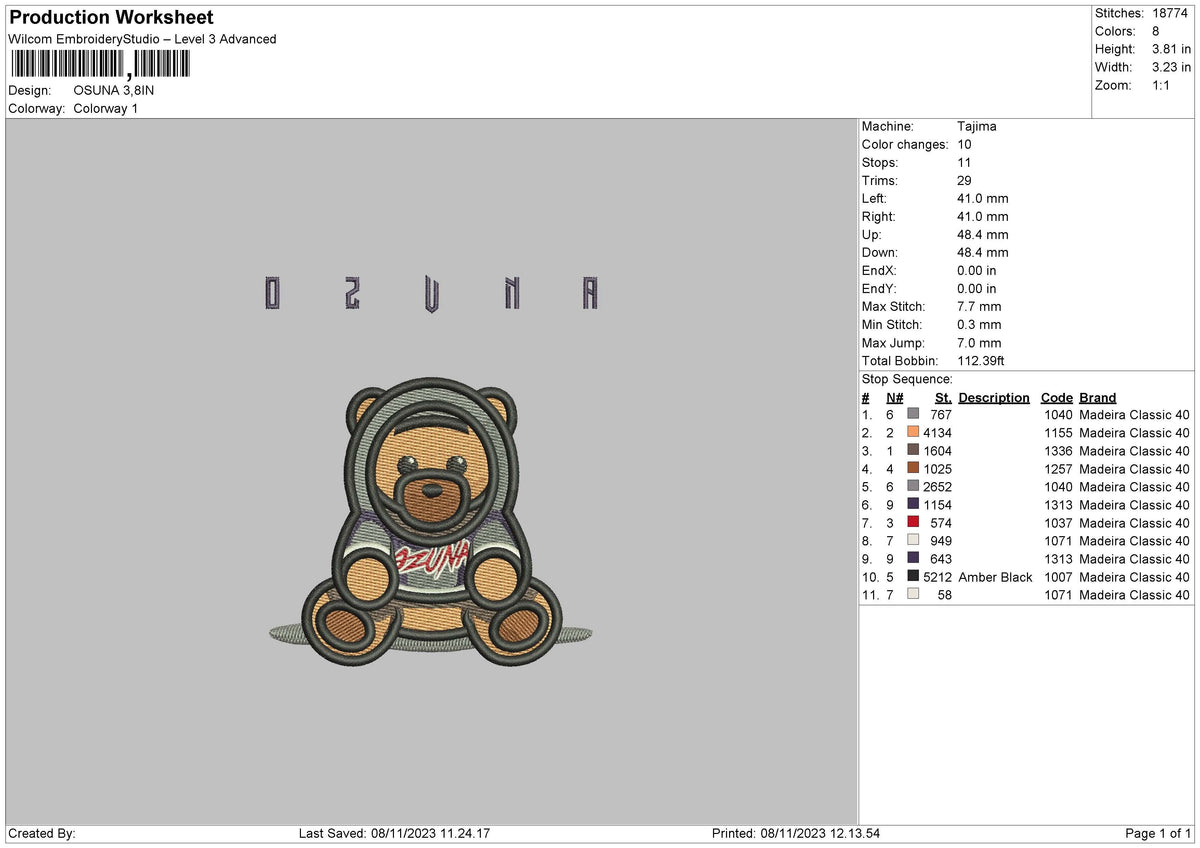The image size is (1200, 848).
Task: Select the black swatch for stop 10
Action: [913, 576]
